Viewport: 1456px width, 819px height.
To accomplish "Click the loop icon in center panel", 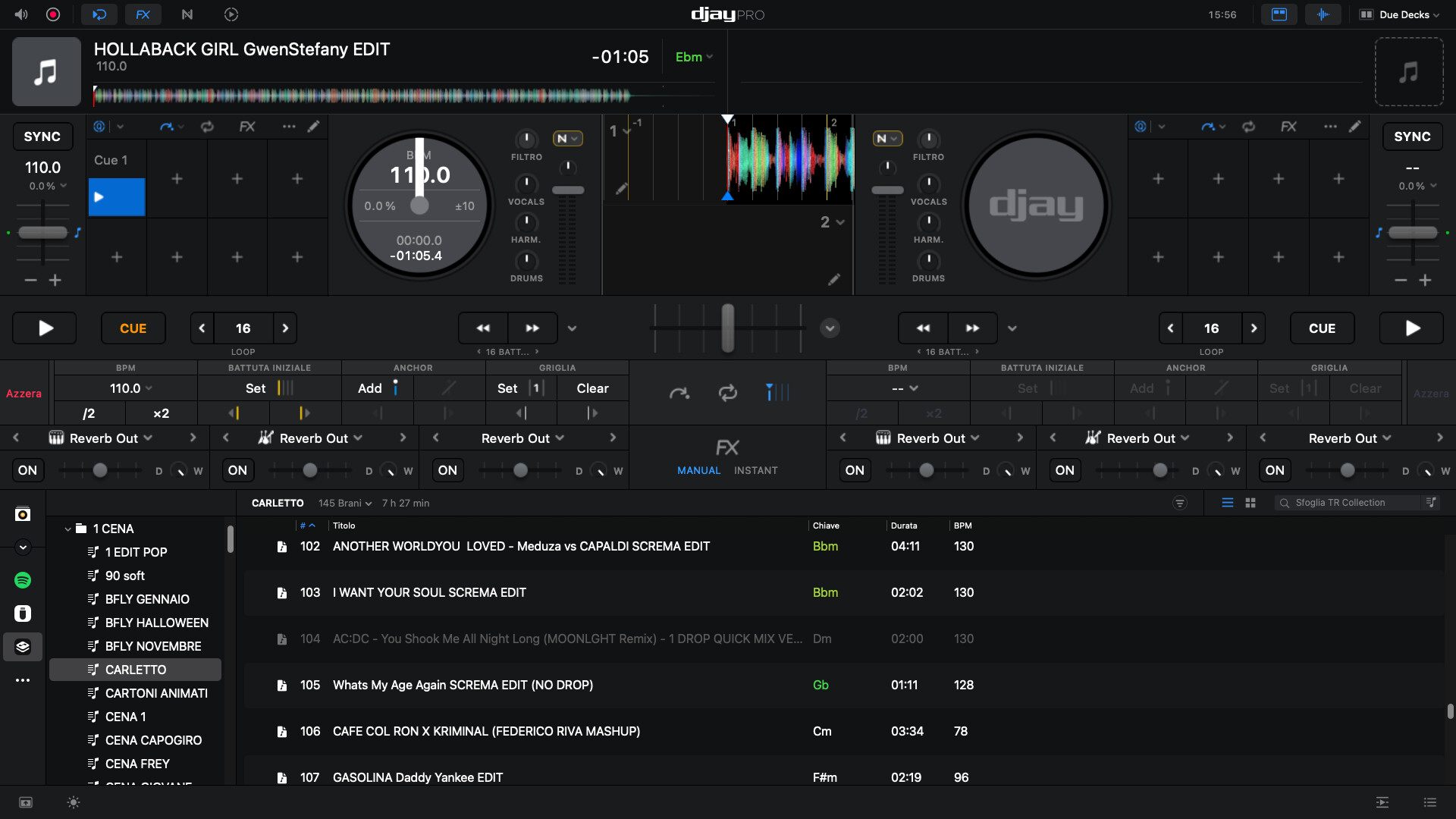I will click(727, 392).
